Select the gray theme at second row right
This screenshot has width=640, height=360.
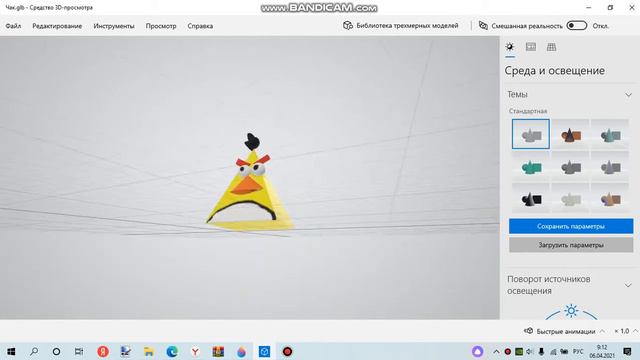tap(610, 167)
